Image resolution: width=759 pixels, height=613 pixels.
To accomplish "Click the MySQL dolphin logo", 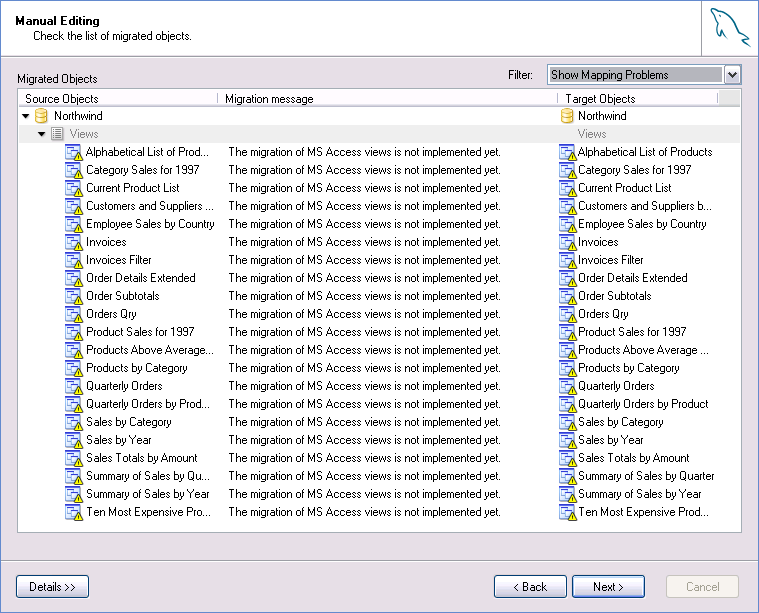I will tap(729, 28).
